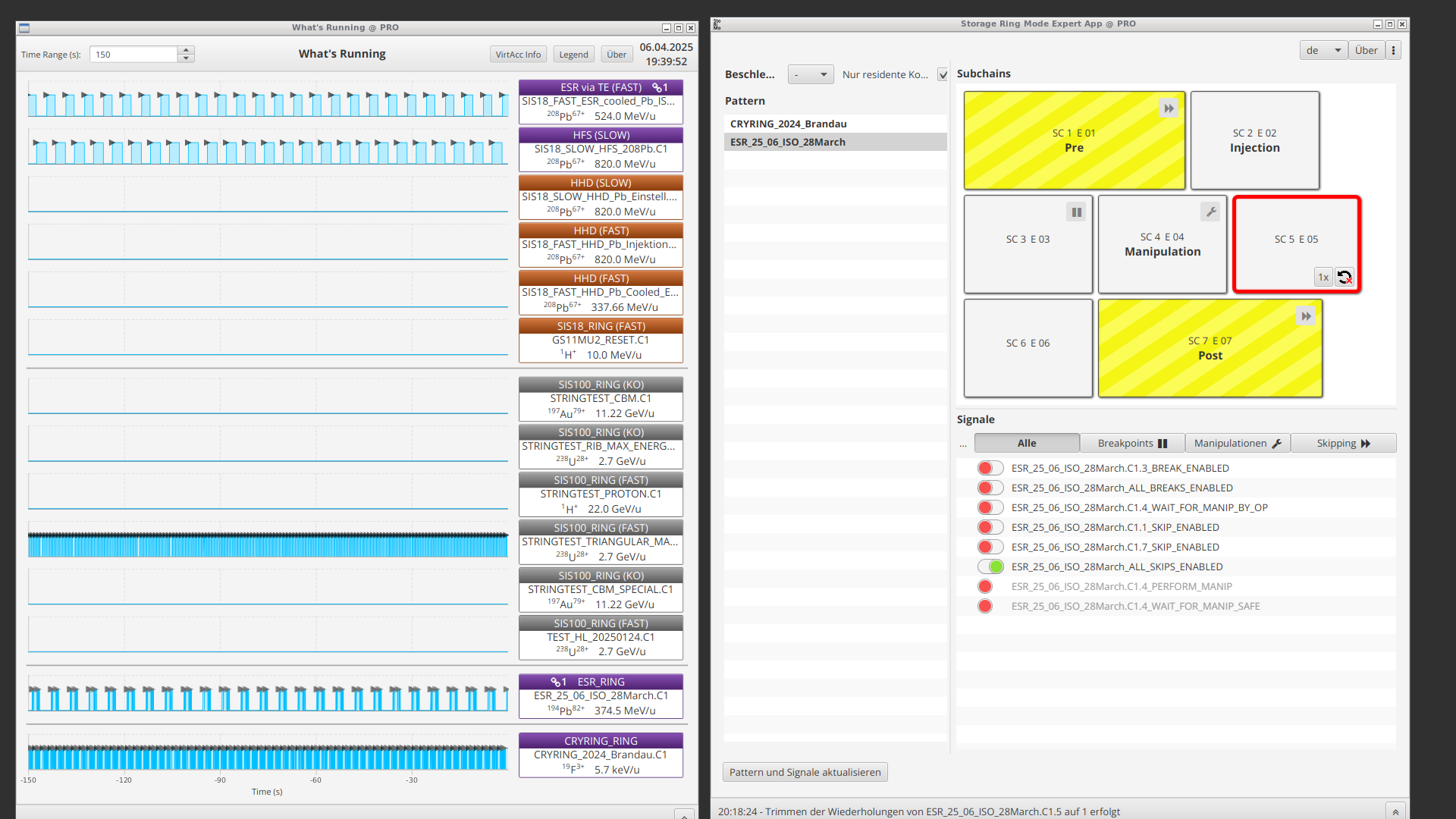Viewport: 1456px width, 819px height.
Task: Toggle C1.3_BREAK_ENABLED signal switch
Action: pos(990,468)
